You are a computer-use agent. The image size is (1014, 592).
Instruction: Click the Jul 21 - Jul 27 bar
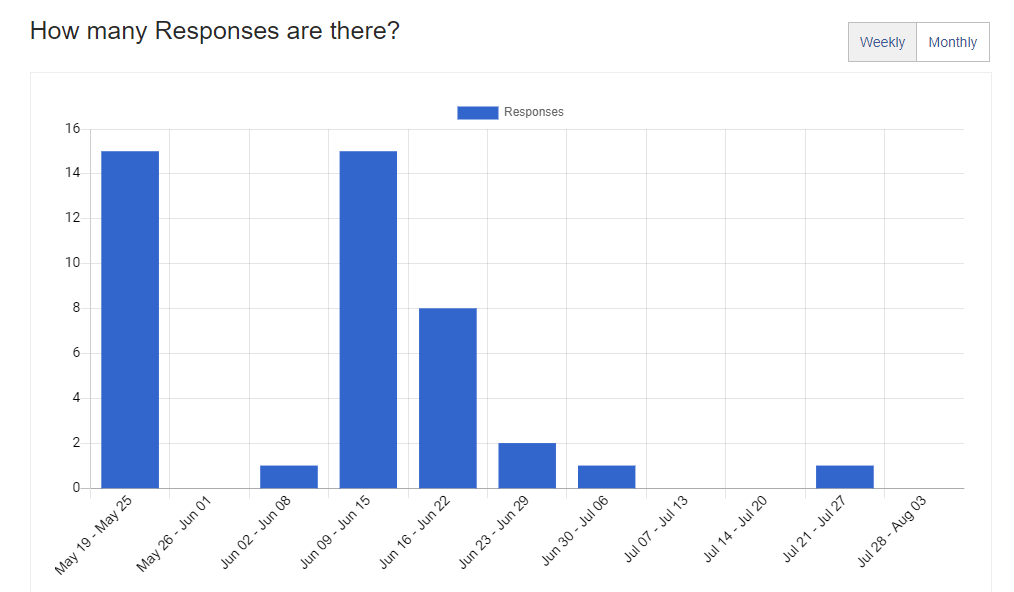[844, 476]
